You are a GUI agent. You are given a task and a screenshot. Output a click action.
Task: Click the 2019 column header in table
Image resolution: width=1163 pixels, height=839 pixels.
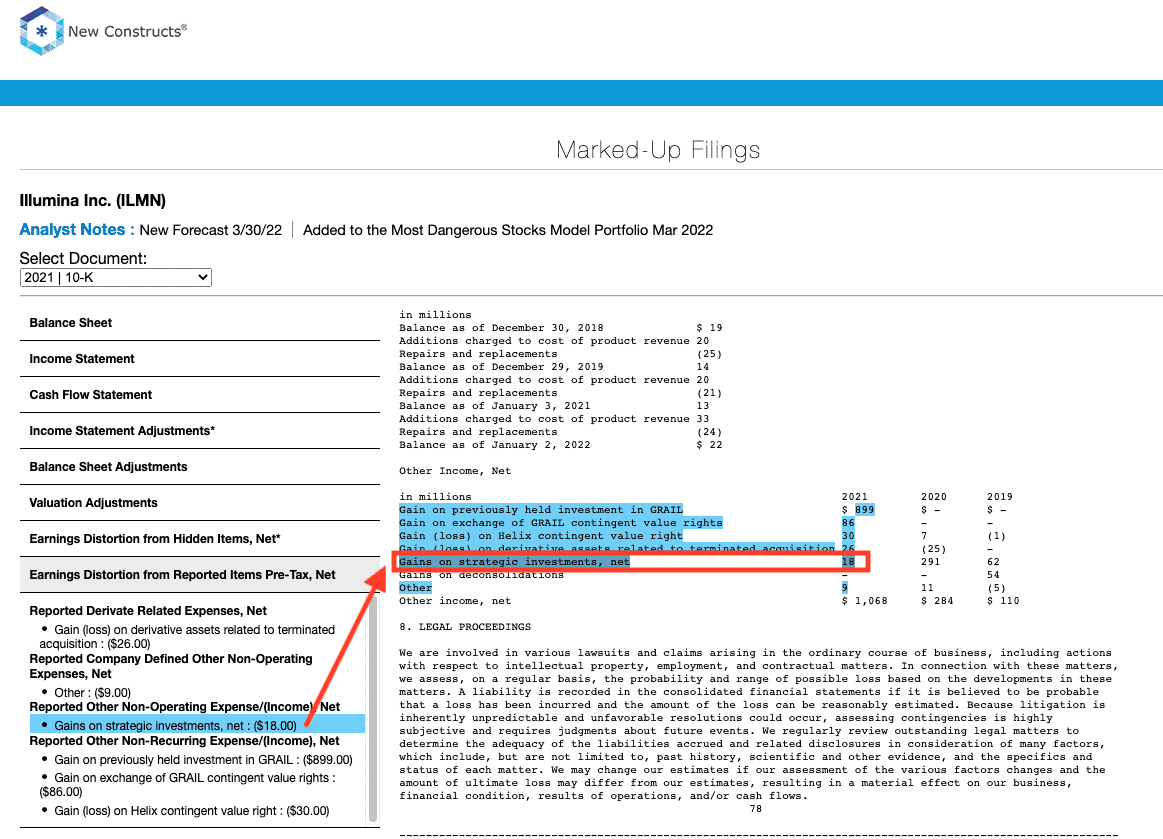[x=1000, y=497]
